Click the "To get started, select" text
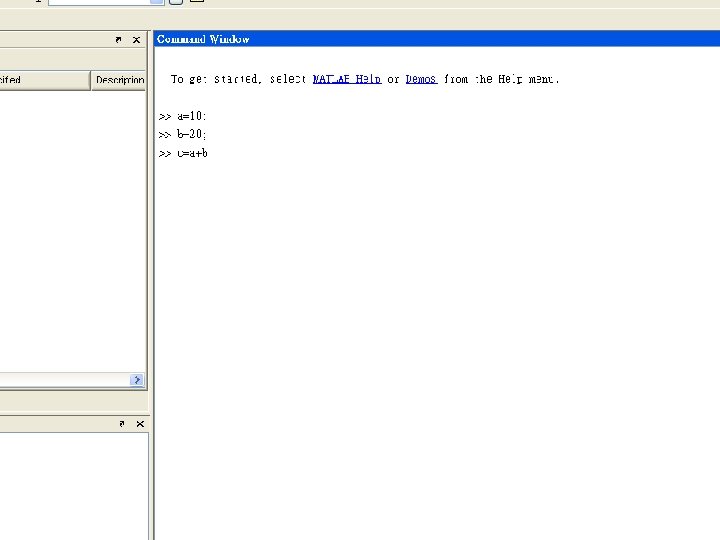This screenshot has width=720, height=540. click(238, 79)
